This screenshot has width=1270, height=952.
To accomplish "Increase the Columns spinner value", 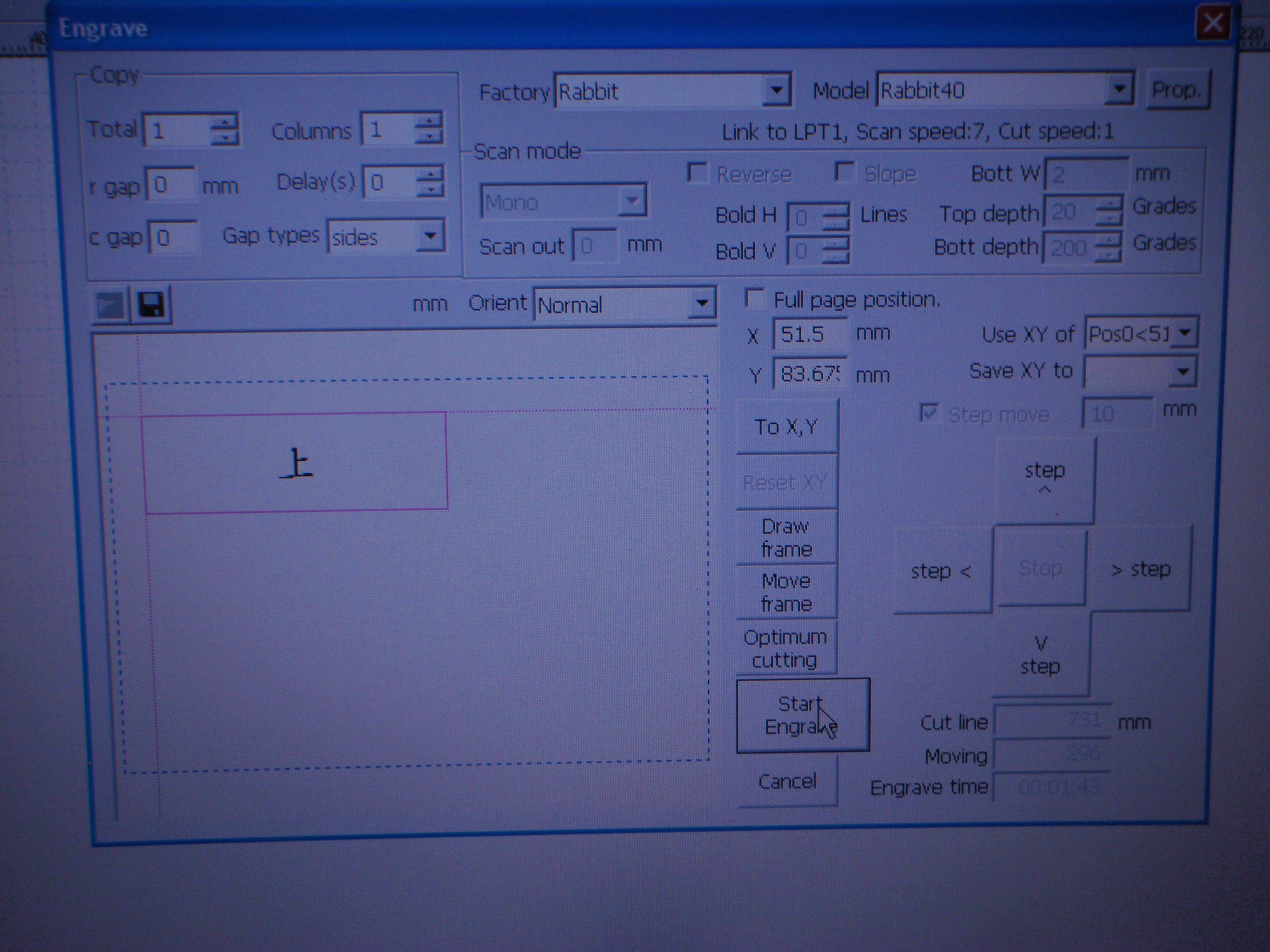I will pos(429,121).
